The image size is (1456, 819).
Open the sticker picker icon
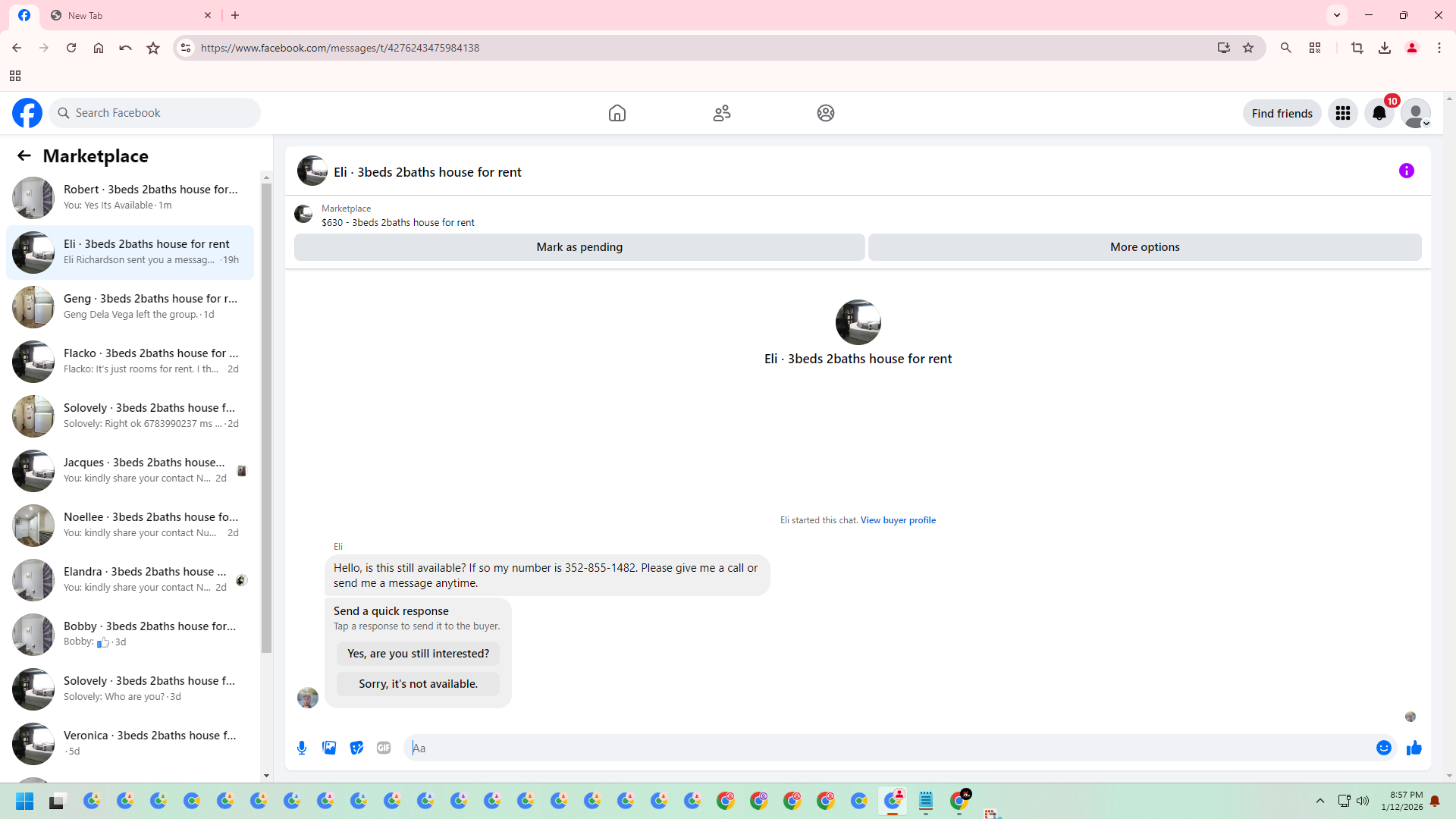tap(356, 748)
